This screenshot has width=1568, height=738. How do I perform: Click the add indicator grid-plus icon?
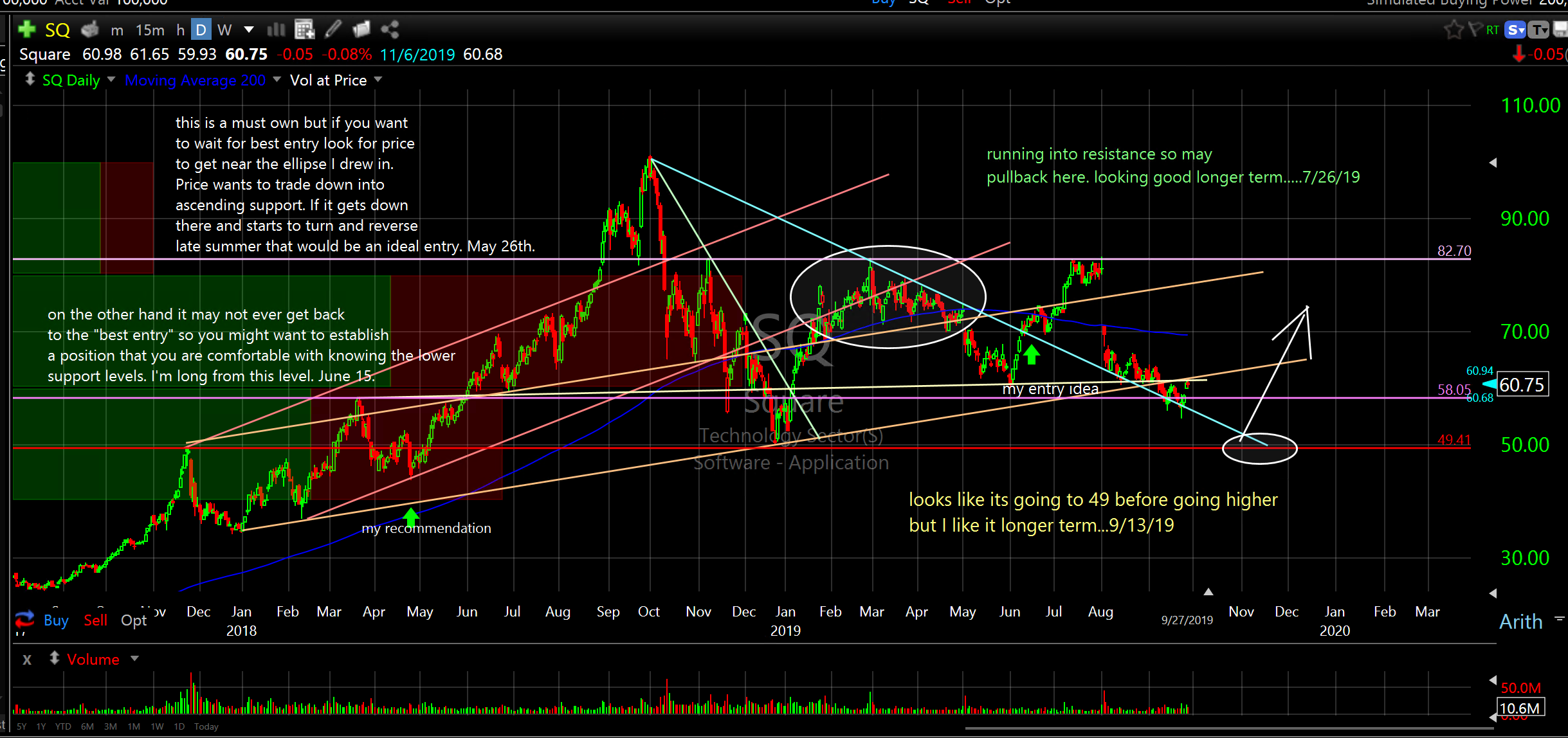(x=304, y=30)
